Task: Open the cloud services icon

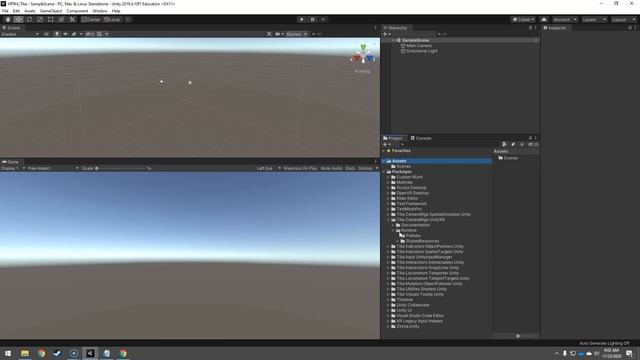Action: [544, 20]
